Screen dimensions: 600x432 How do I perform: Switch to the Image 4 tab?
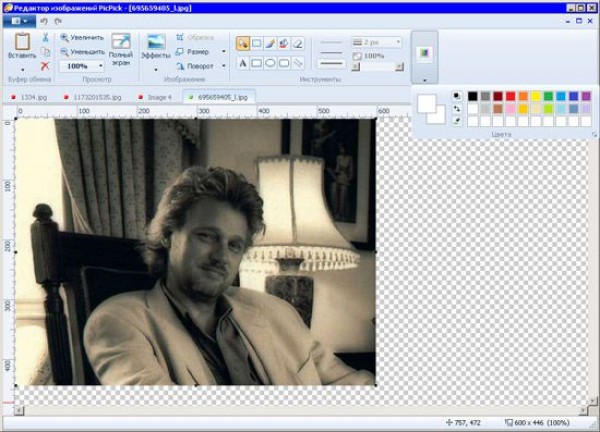(156, 97)
